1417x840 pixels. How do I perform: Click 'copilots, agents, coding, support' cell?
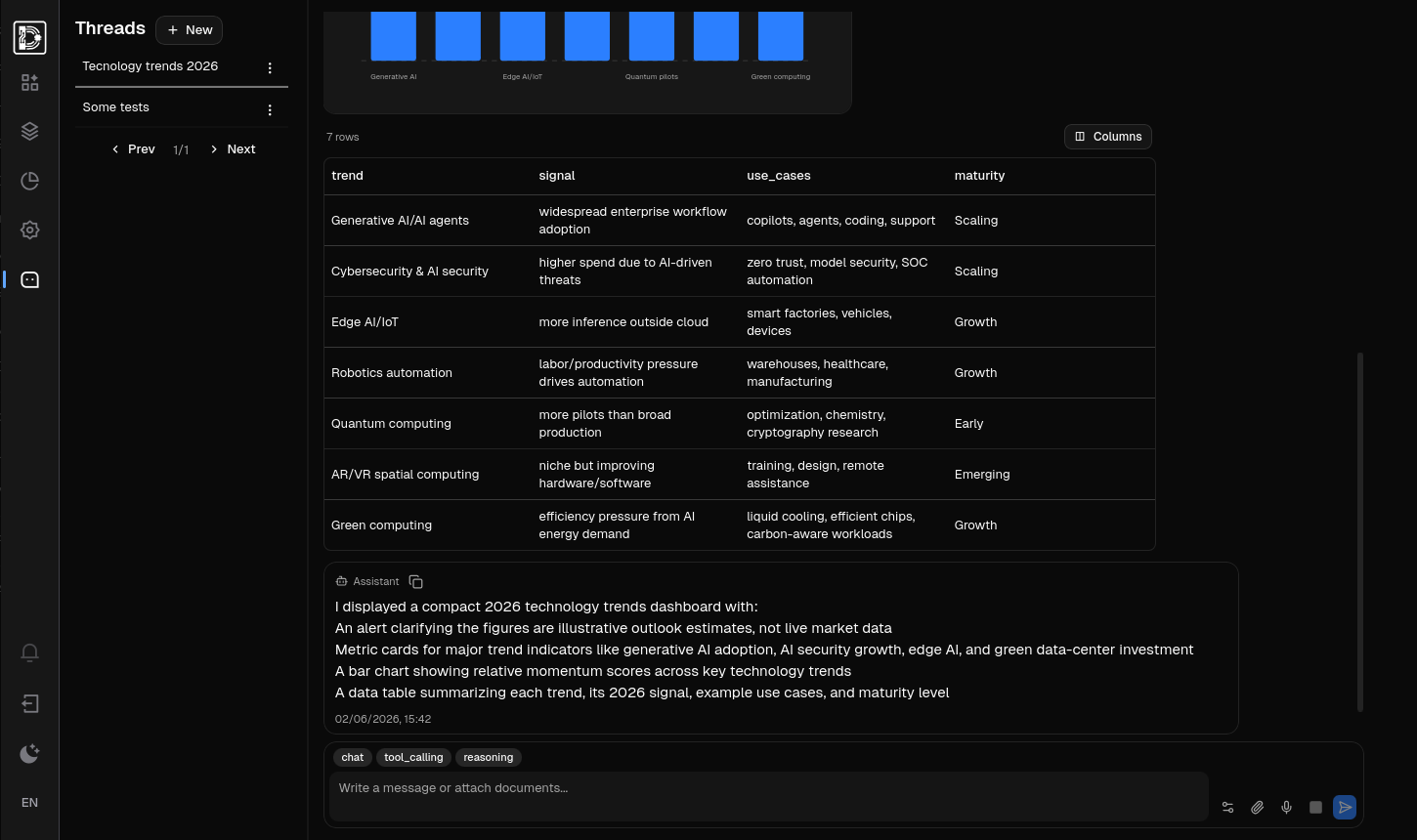pyautogui.click(x=840, y=221)
